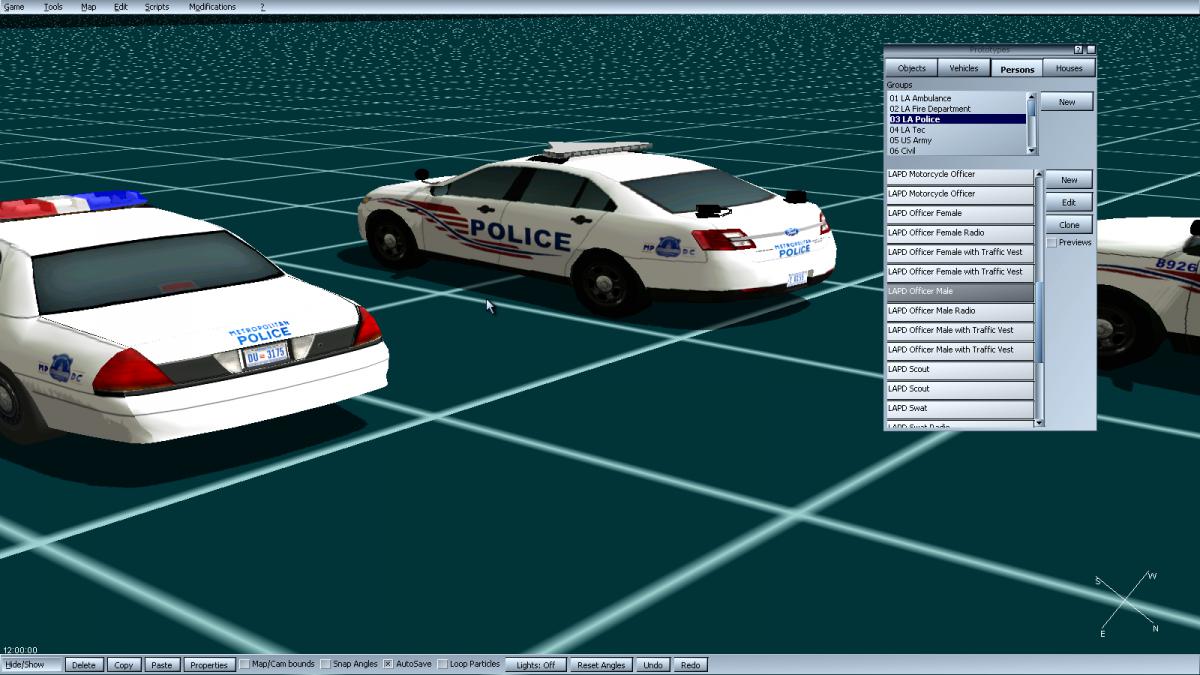Click the Reset Angles button
Image resolution: width=1200 pixels, height=675 pixels.
coord(601,664)
